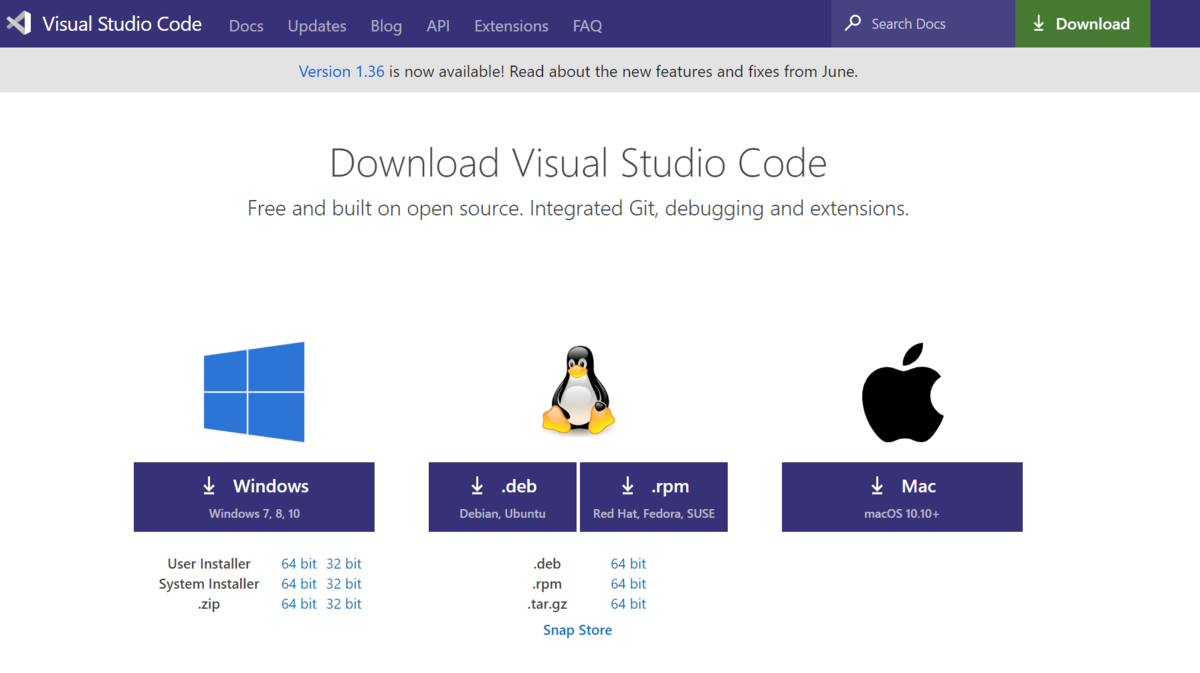Open the FAQ nav item
The image size is (1200, 673).
click(x=588, y=26)
